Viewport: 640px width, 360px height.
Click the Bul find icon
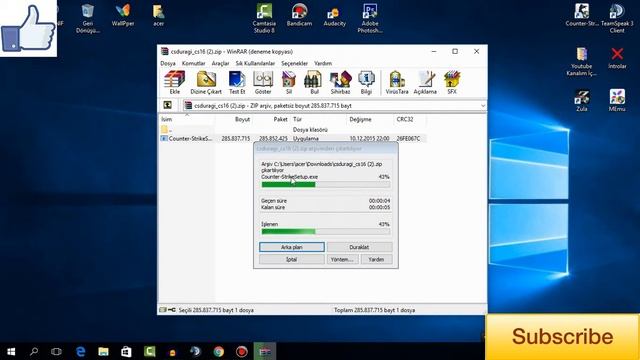(x=313, y=82)
